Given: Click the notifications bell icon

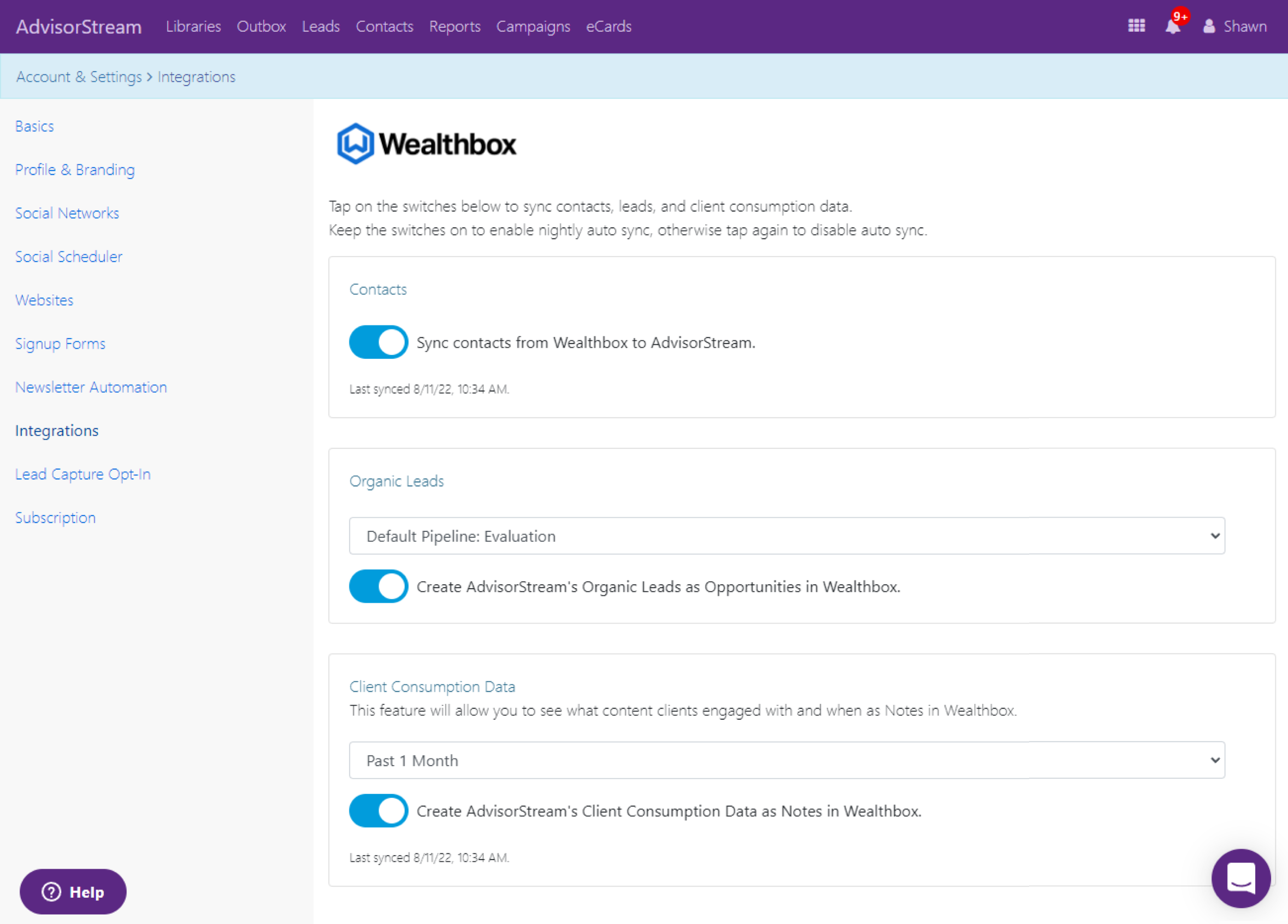Looking at the screenshot, I should (1173, 27).
